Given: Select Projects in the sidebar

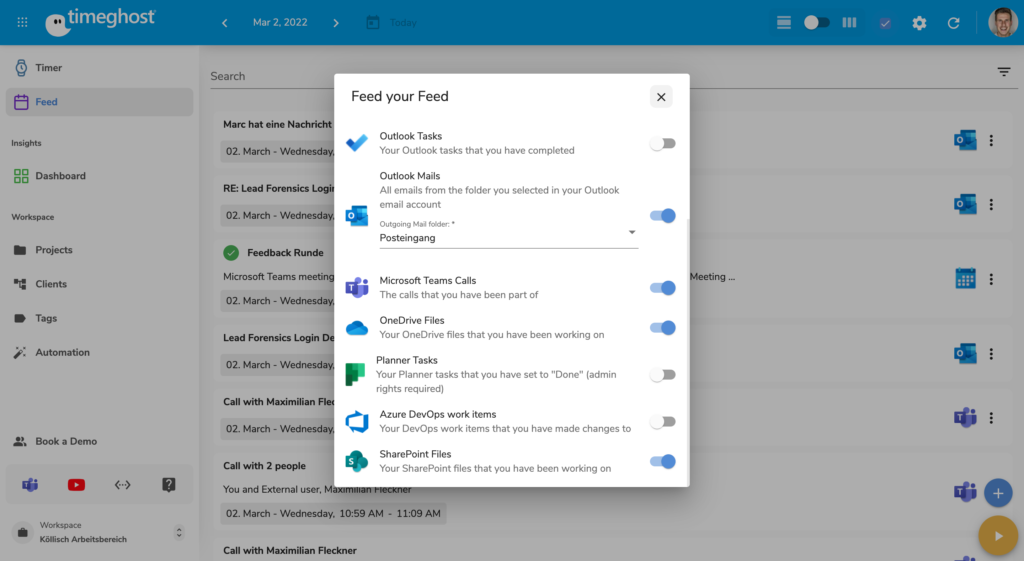Looking at the screenshot, I should click(54, 250).
